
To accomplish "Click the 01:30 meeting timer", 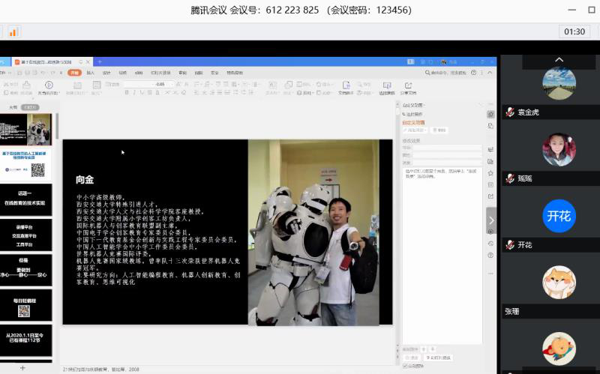I will click(574, 32).
